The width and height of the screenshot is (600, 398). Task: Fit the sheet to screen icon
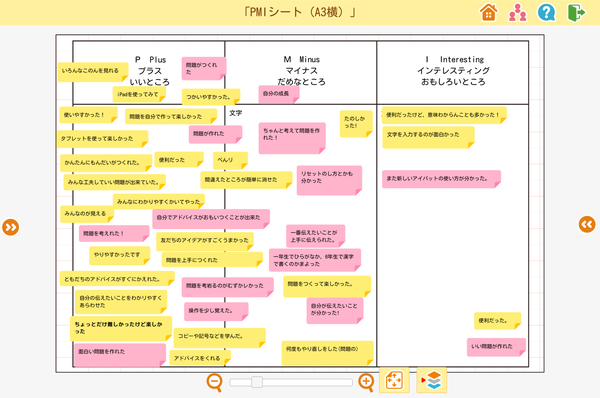click(x=394, y=380)
